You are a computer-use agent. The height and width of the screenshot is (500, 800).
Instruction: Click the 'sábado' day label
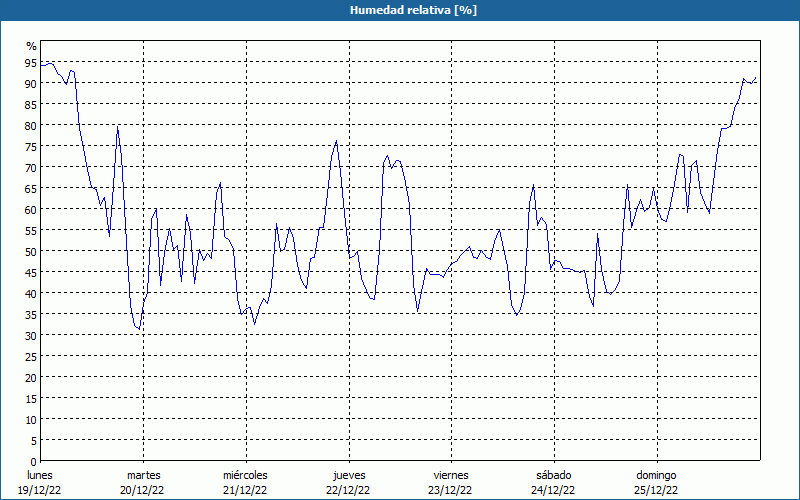point(554,476)
